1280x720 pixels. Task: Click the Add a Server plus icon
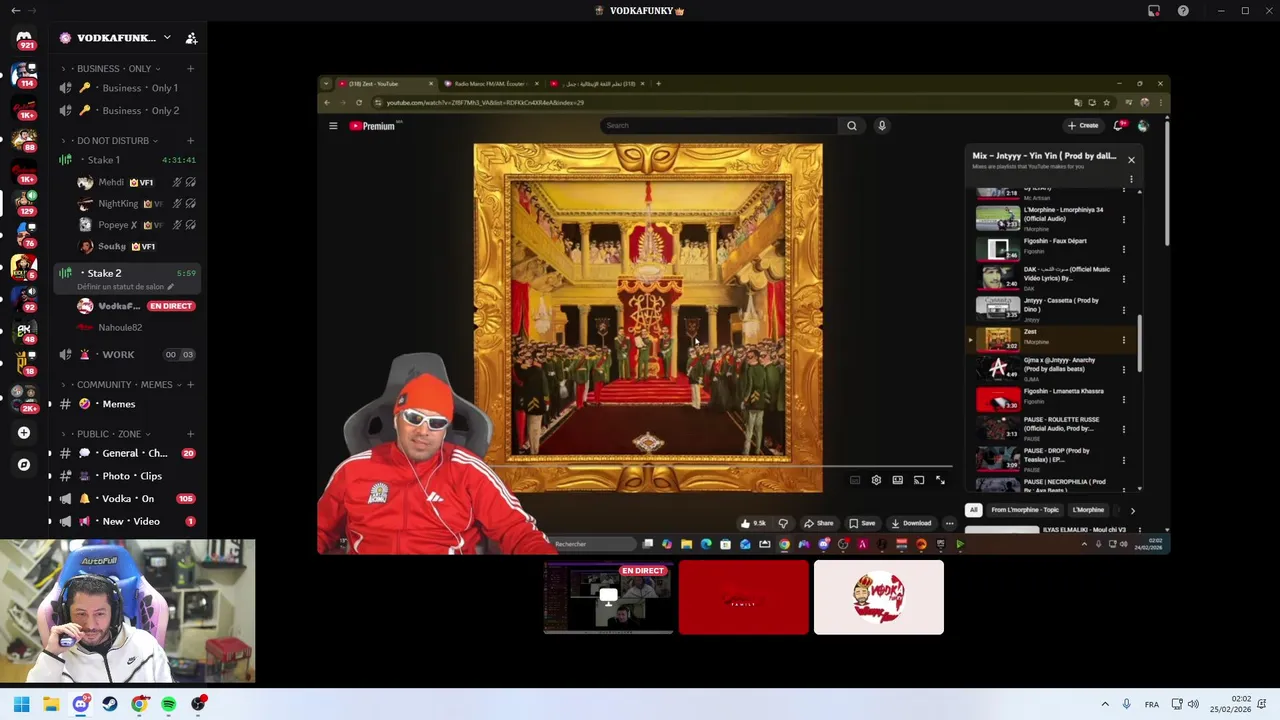tap(24, 433)
